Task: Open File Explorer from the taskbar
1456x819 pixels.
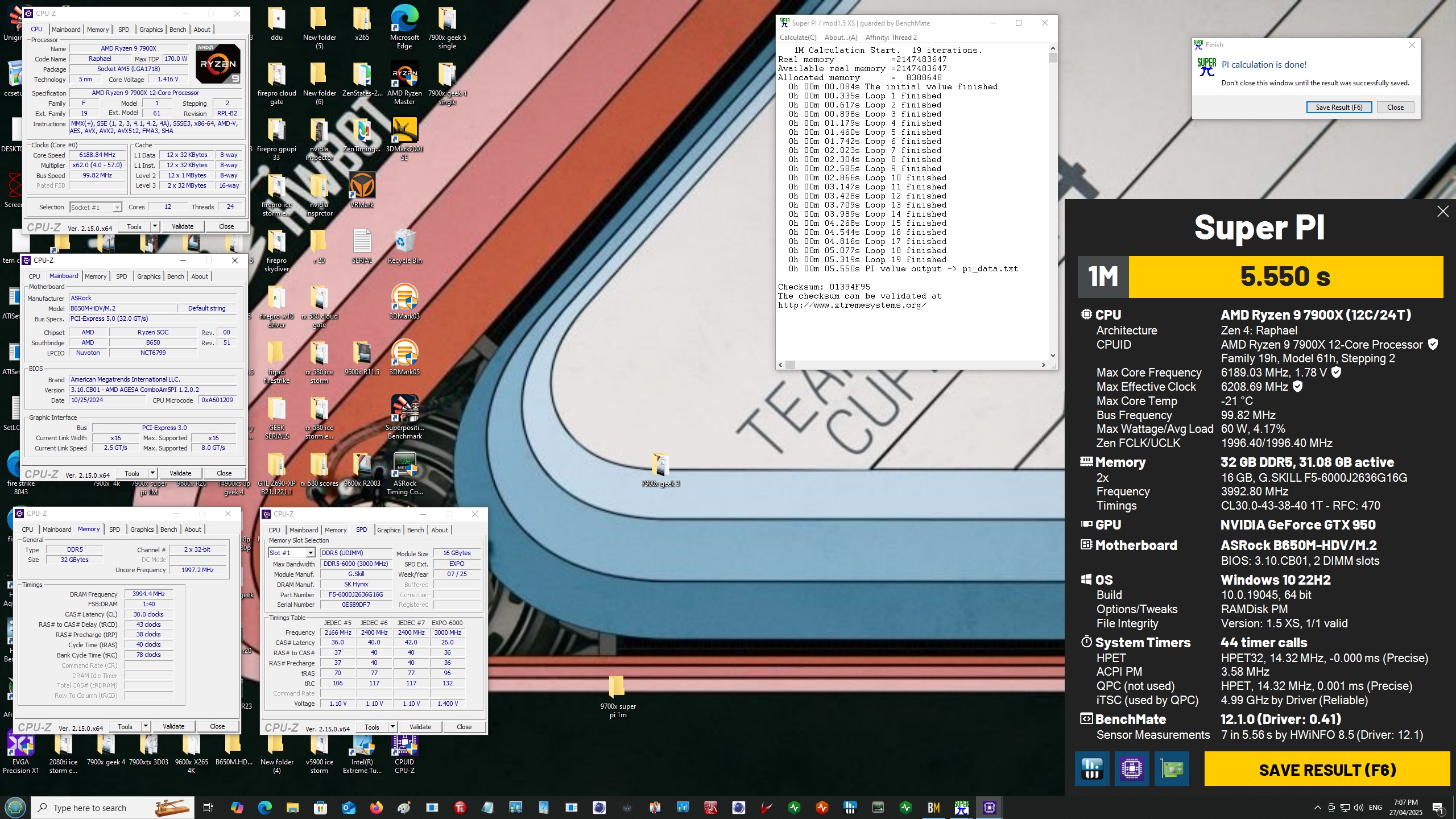Action: click(x=292, y=807)
